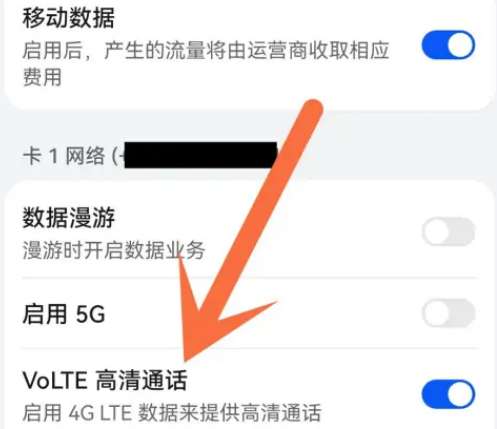Click the rounded tail end of orange arrow
Screen dimensions: 497x429
312,108
